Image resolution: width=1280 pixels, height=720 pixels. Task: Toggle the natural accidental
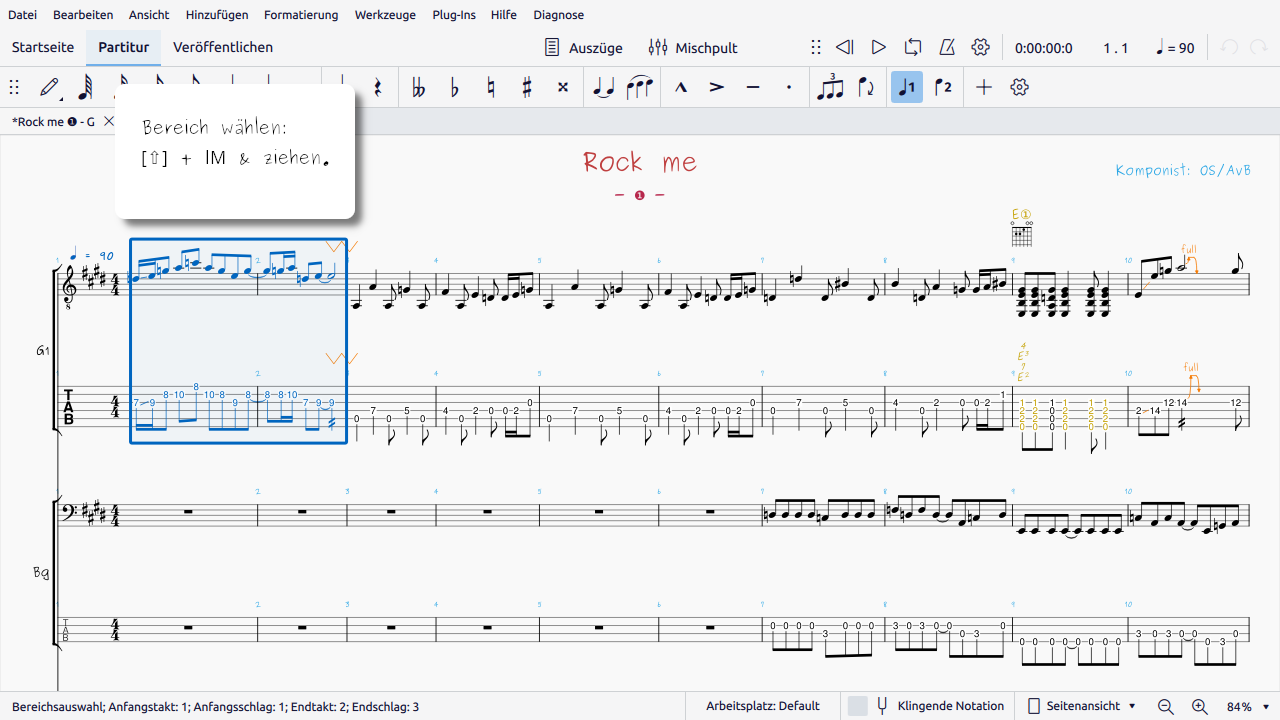click(x=490, y=87)
